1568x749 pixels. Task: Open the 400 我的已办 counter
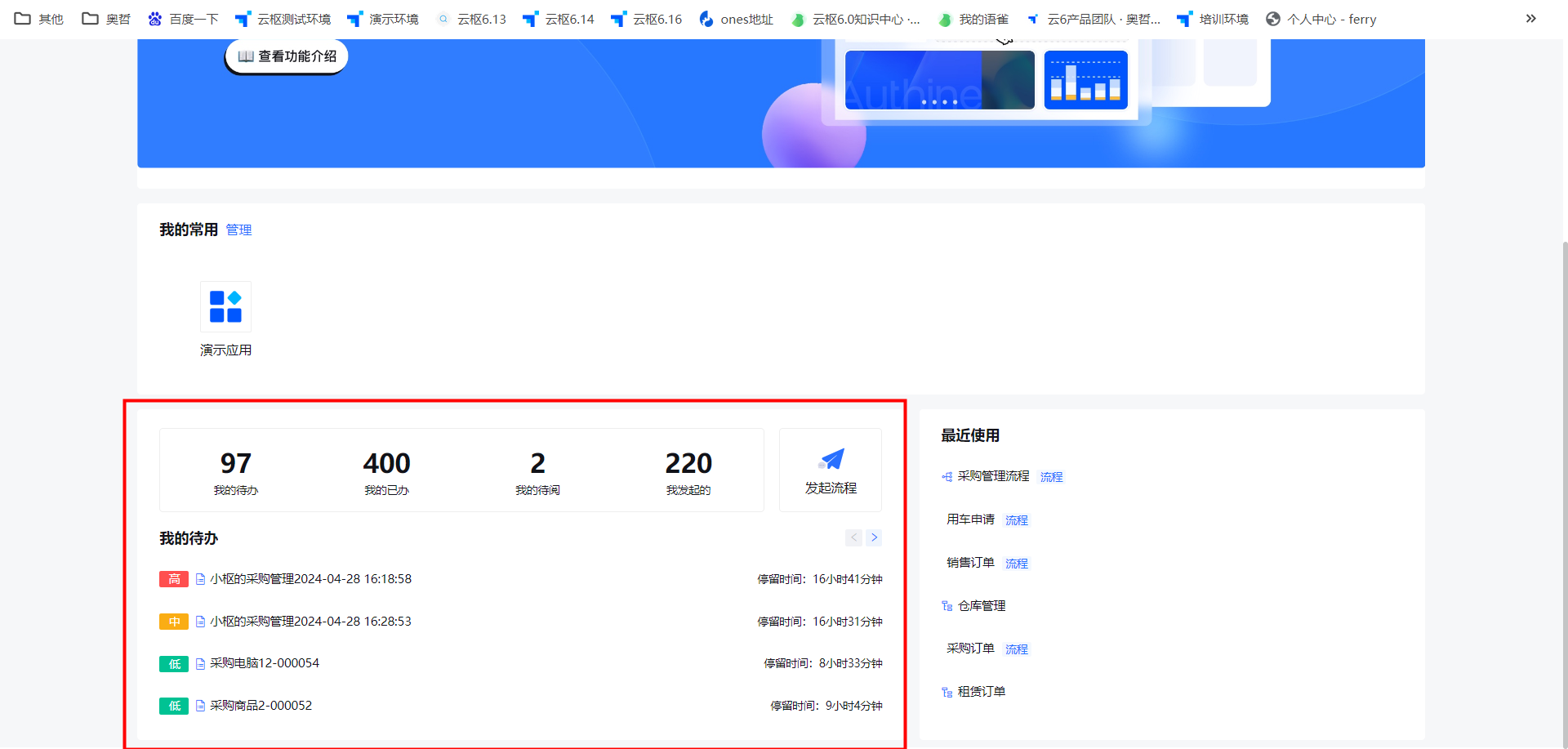point(386,472)
